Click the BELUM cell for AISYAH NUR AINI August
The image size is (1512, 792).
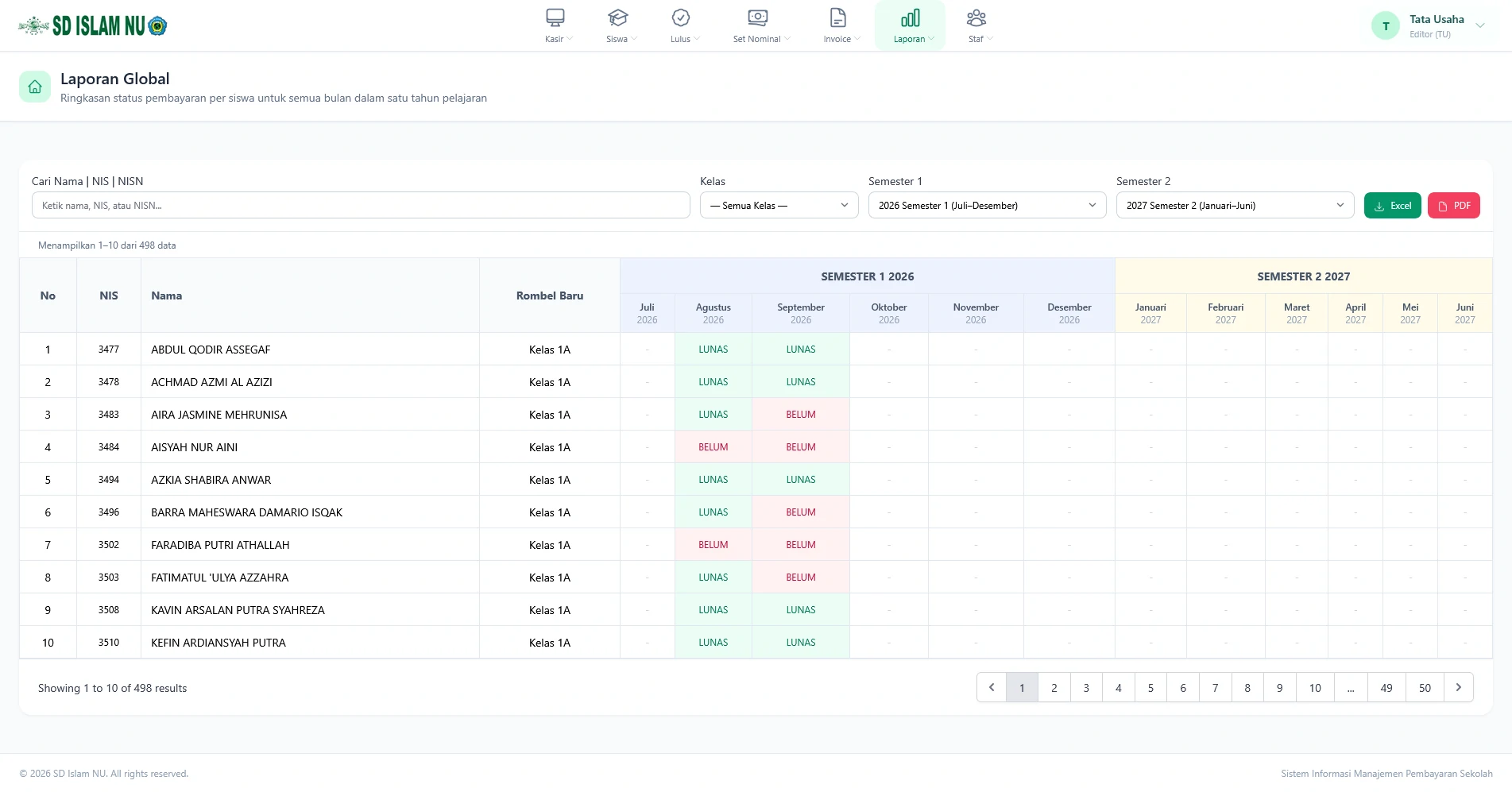tap(713, 447)
